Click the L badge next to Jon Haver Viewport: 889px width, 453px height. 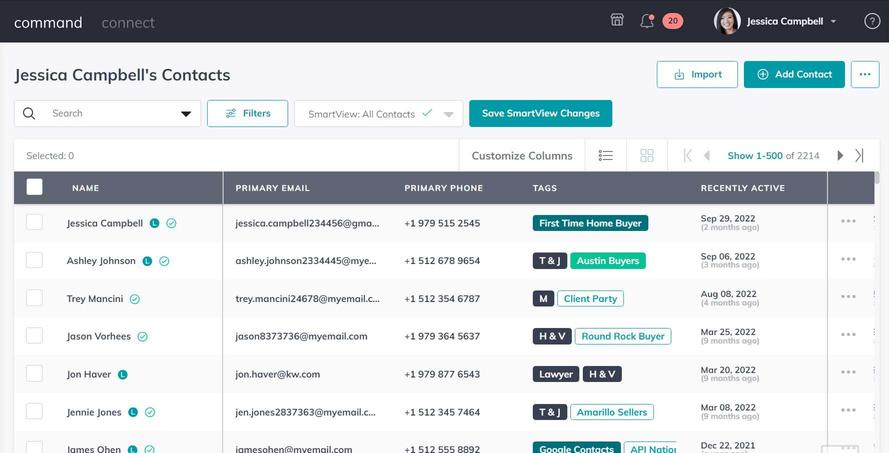tap(122, 374)
